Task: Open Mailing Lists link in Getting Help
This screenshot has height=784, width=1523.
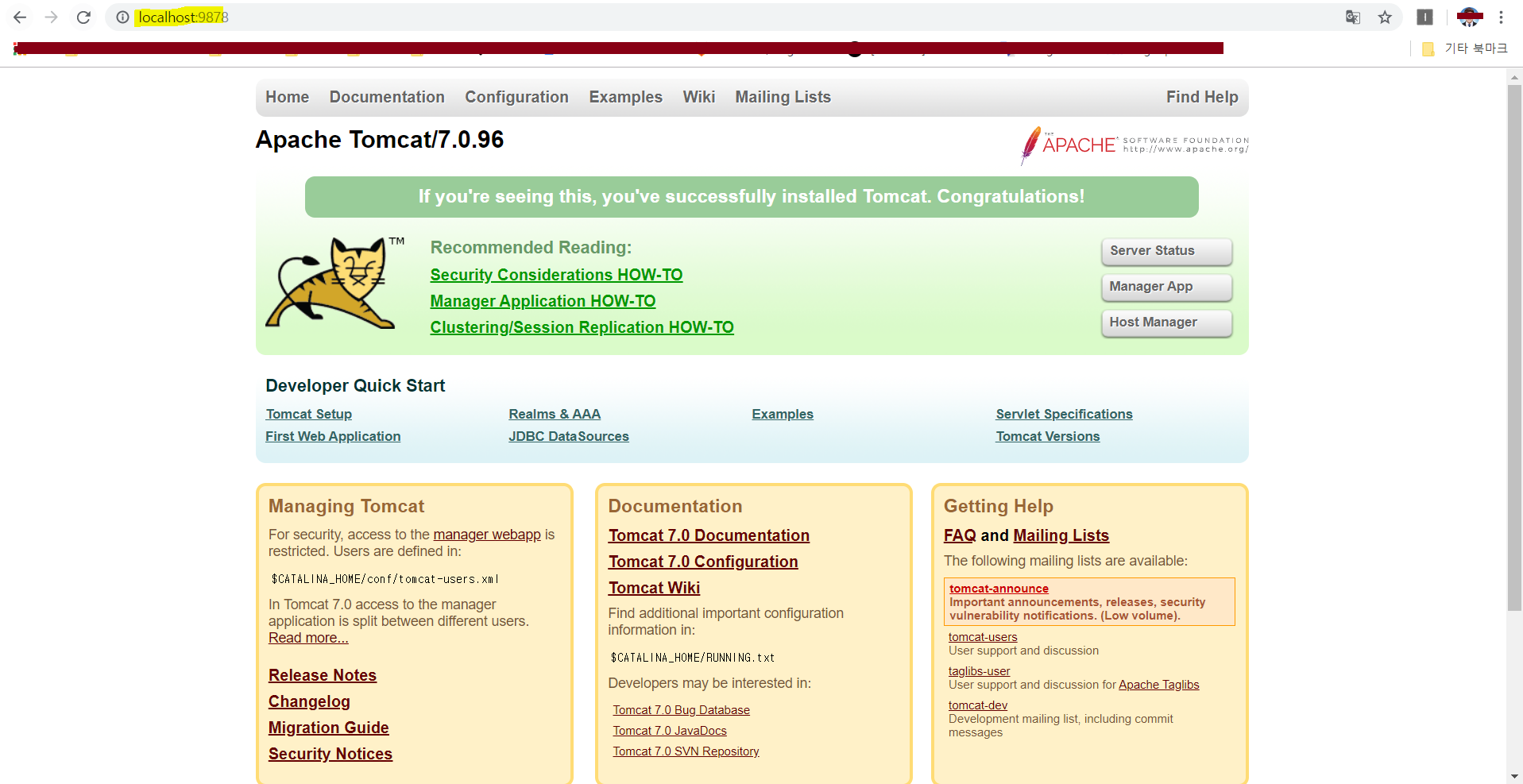Action: click(x=1061, y=535)
